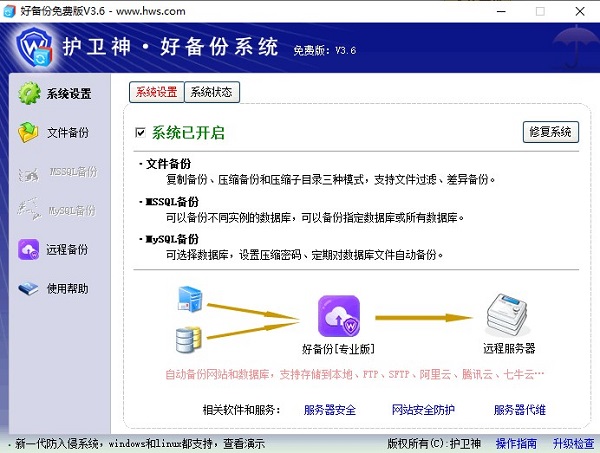Image resolution: width=600 pixels, height=453 pixels.
Task: Switch to the 系统状态 tab
Action: [211, 93]
